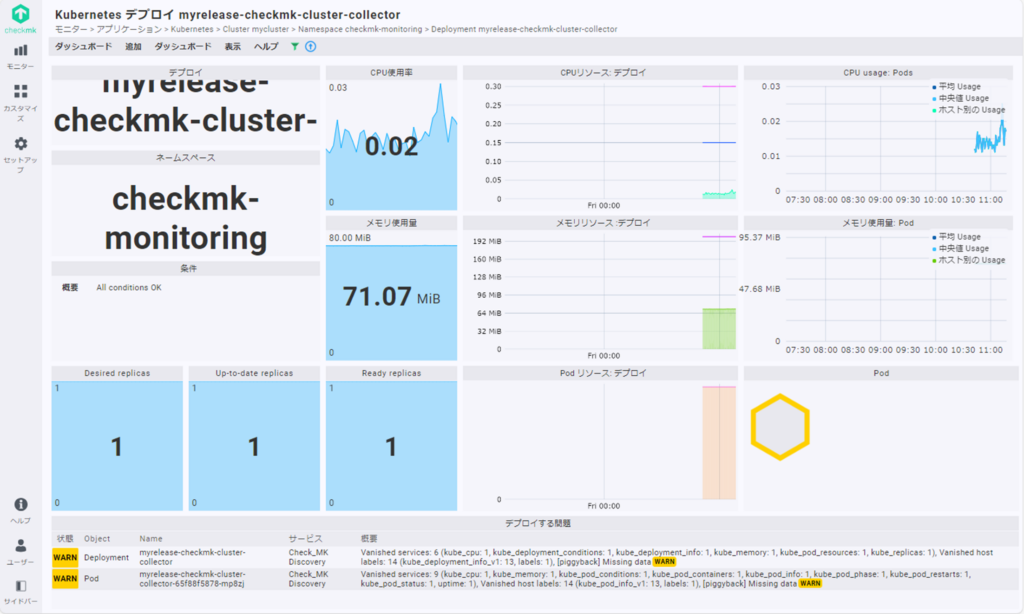Click the Desired replicas tile

tap(117, 445)
